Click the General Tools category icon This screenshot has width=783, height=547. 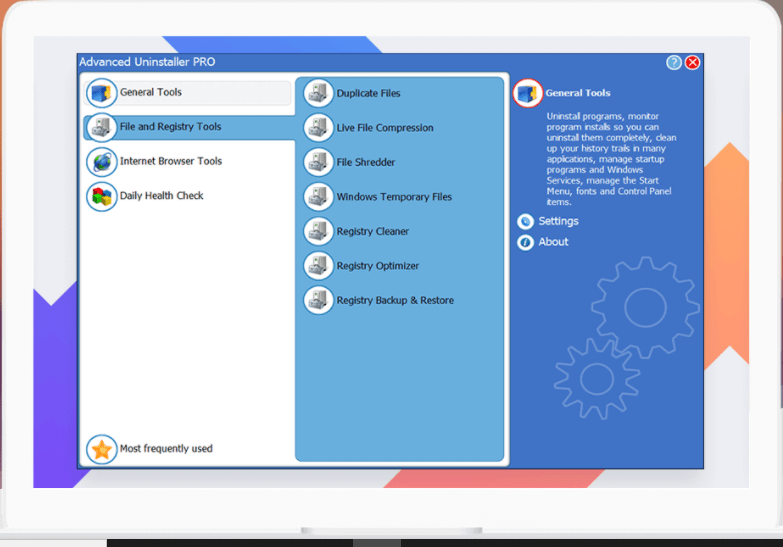101,93
